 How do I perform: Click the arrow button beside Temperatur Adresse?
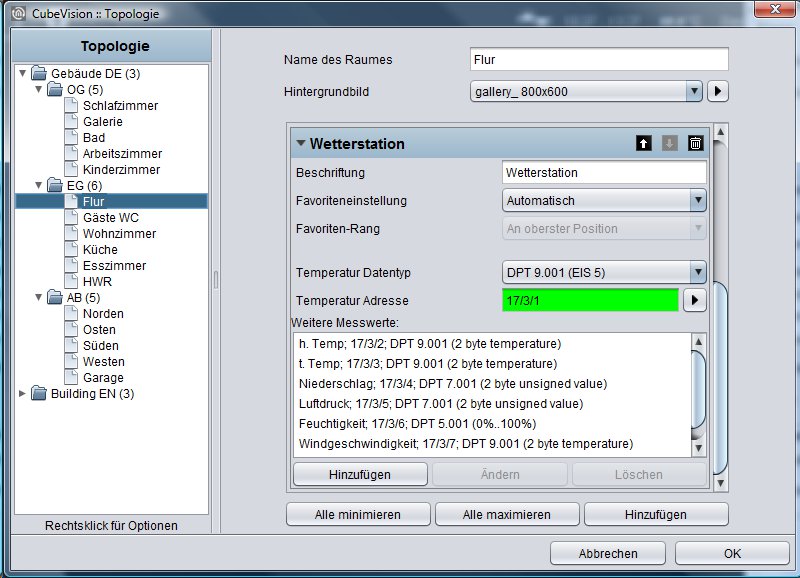694,300
